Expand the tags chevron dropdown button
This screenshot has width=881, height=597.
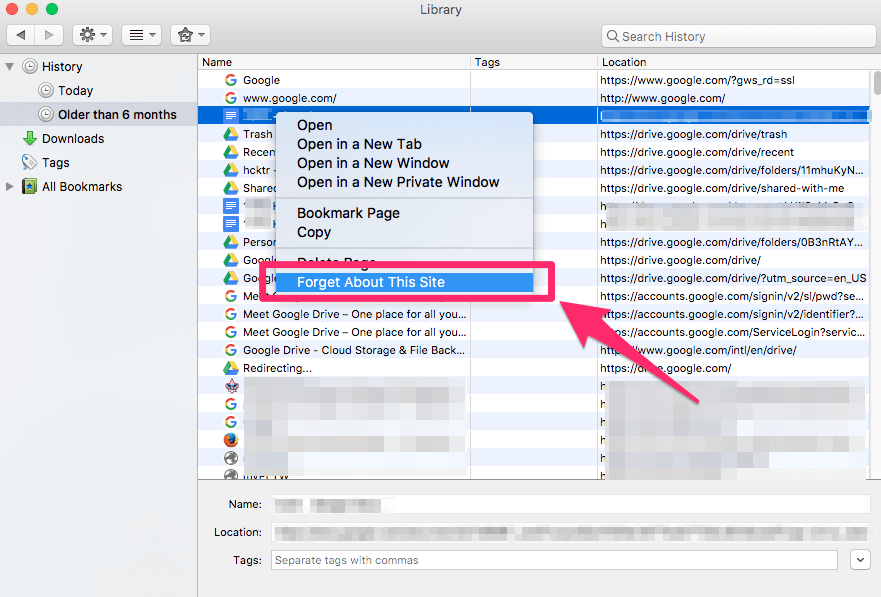coord(860,560)
